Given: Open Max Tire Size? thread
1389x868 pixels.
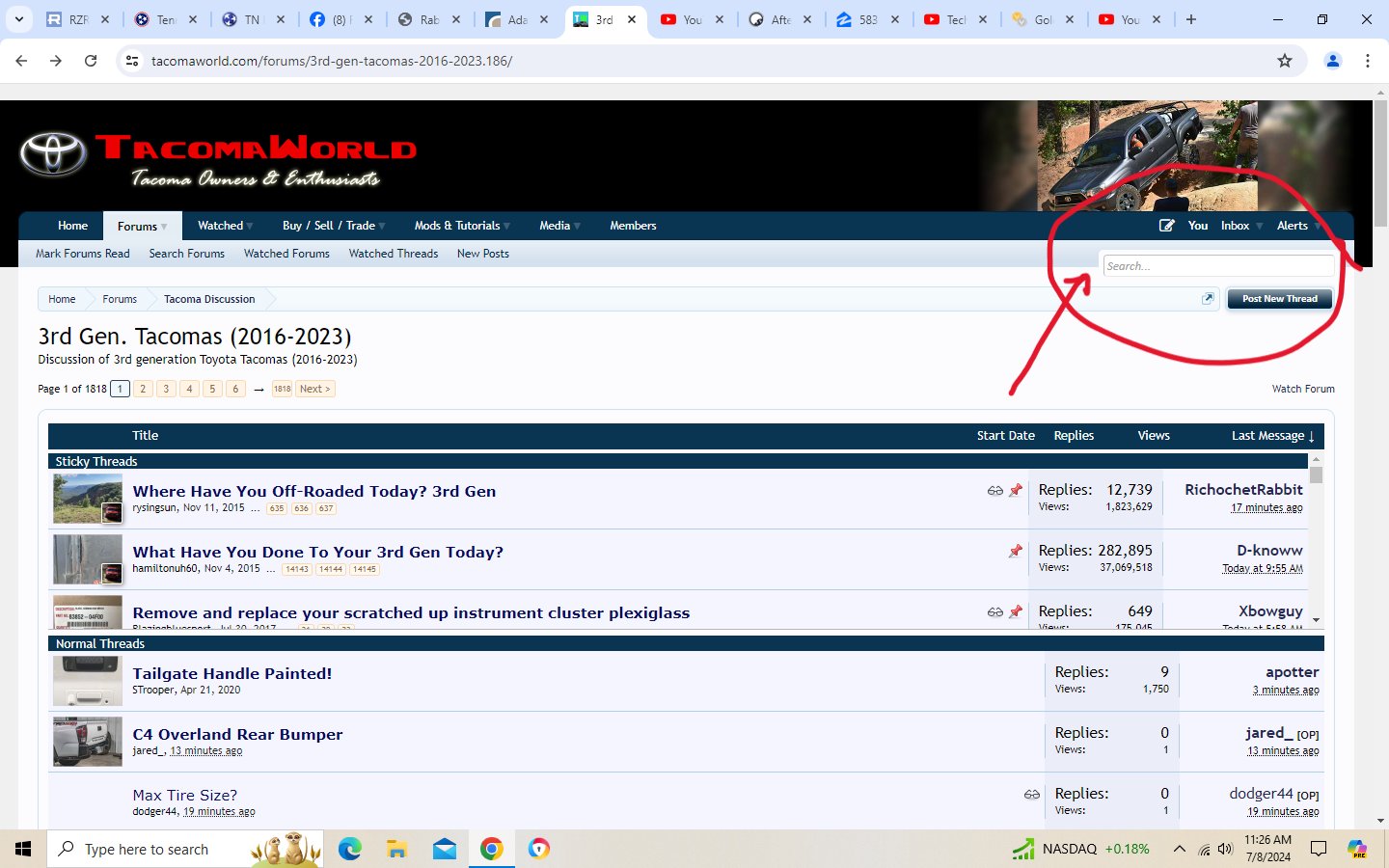Looking at the screenshot, I should point(185,795).
